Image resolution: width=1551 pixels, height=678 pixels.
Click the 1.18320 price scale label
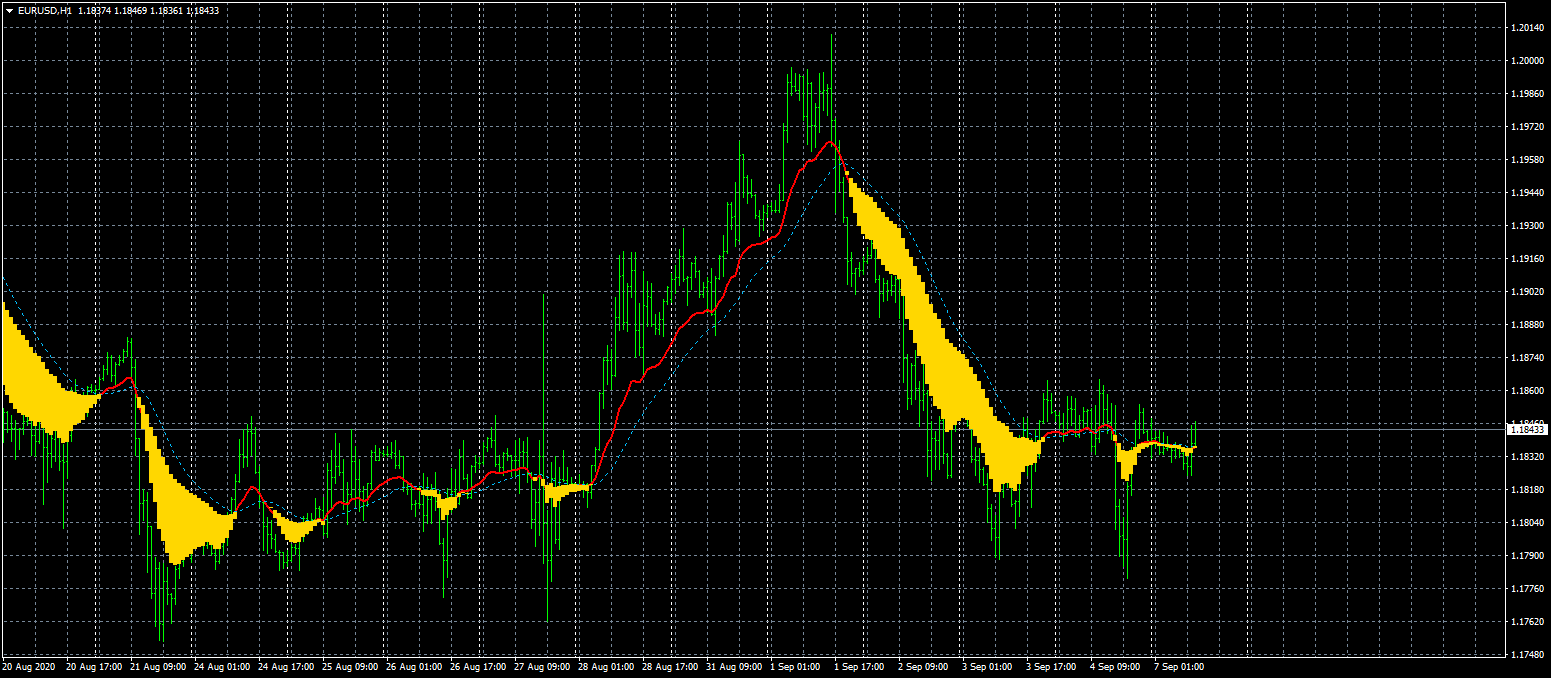click(x=1526, y=457)
